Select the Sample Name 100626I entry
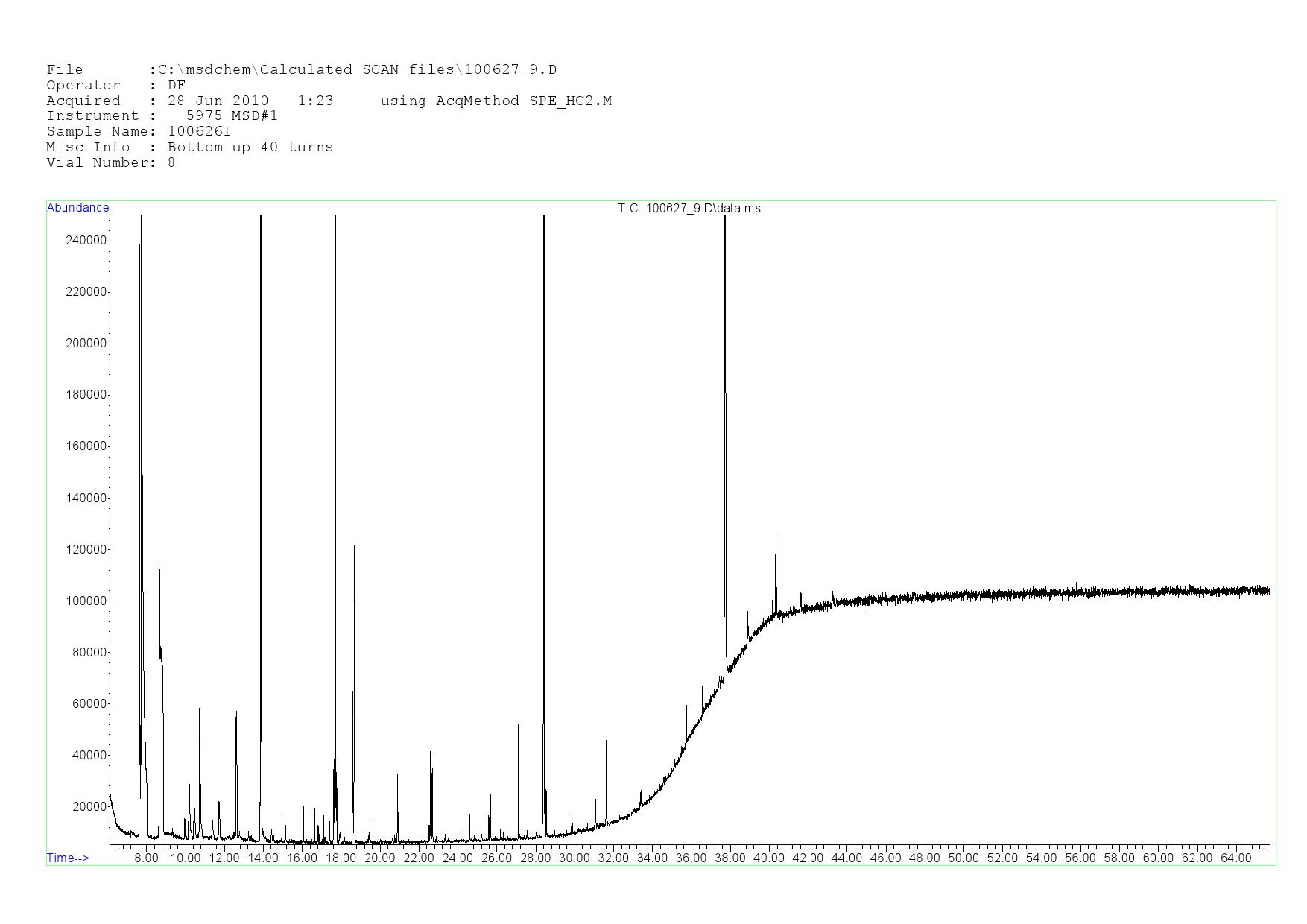This screenshot has width=1307, height=924. click(139, 132)
